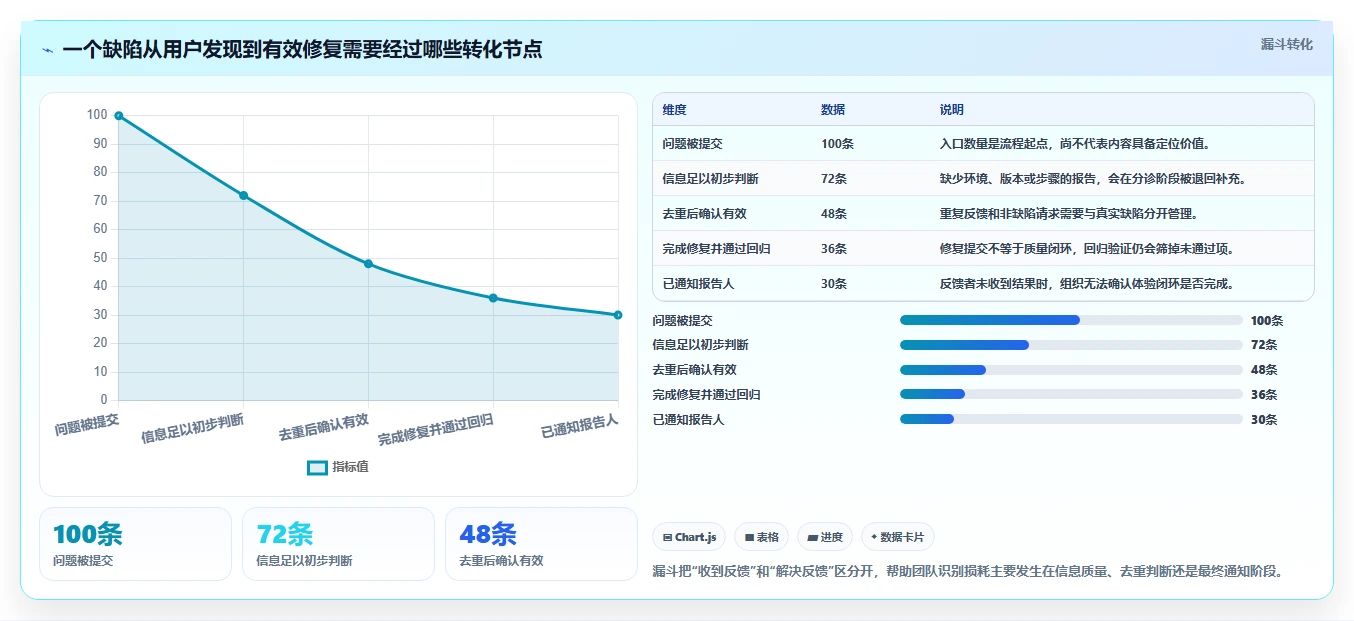
Task: Click the 表格 chip
Action: pos(761,537)
